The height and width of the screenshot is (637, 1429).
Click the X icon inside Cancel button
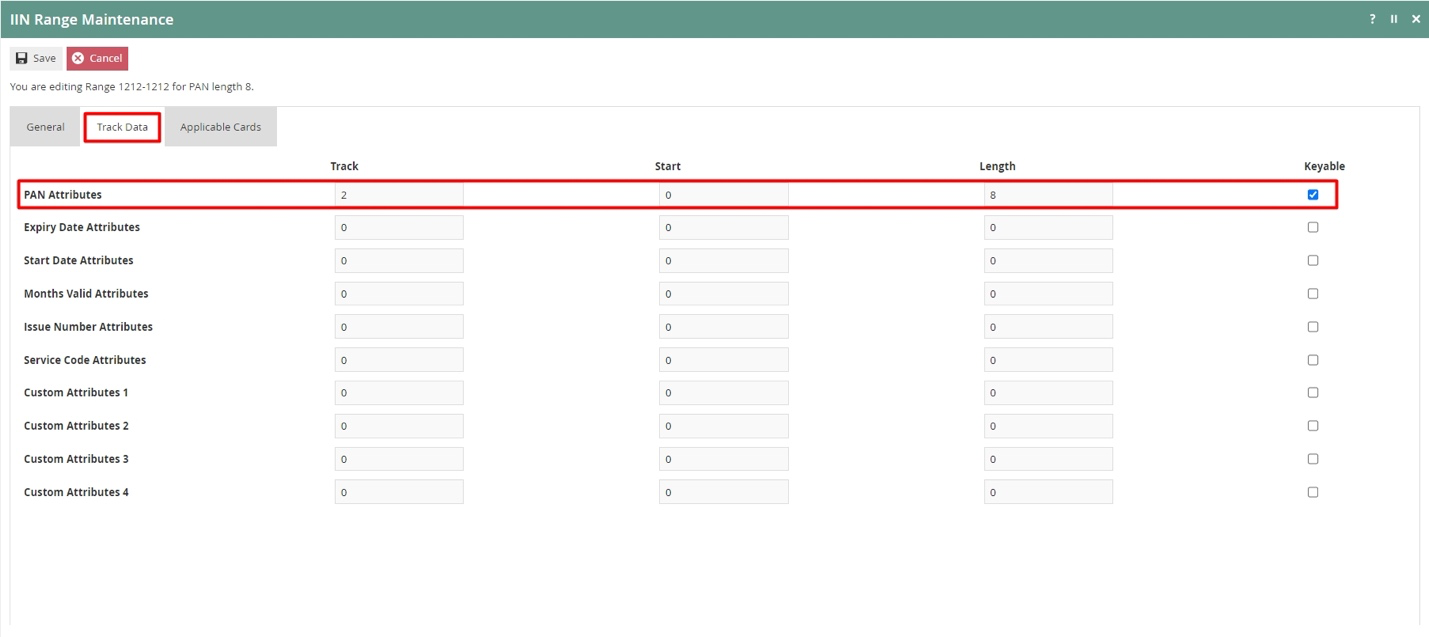click(77, 58)
